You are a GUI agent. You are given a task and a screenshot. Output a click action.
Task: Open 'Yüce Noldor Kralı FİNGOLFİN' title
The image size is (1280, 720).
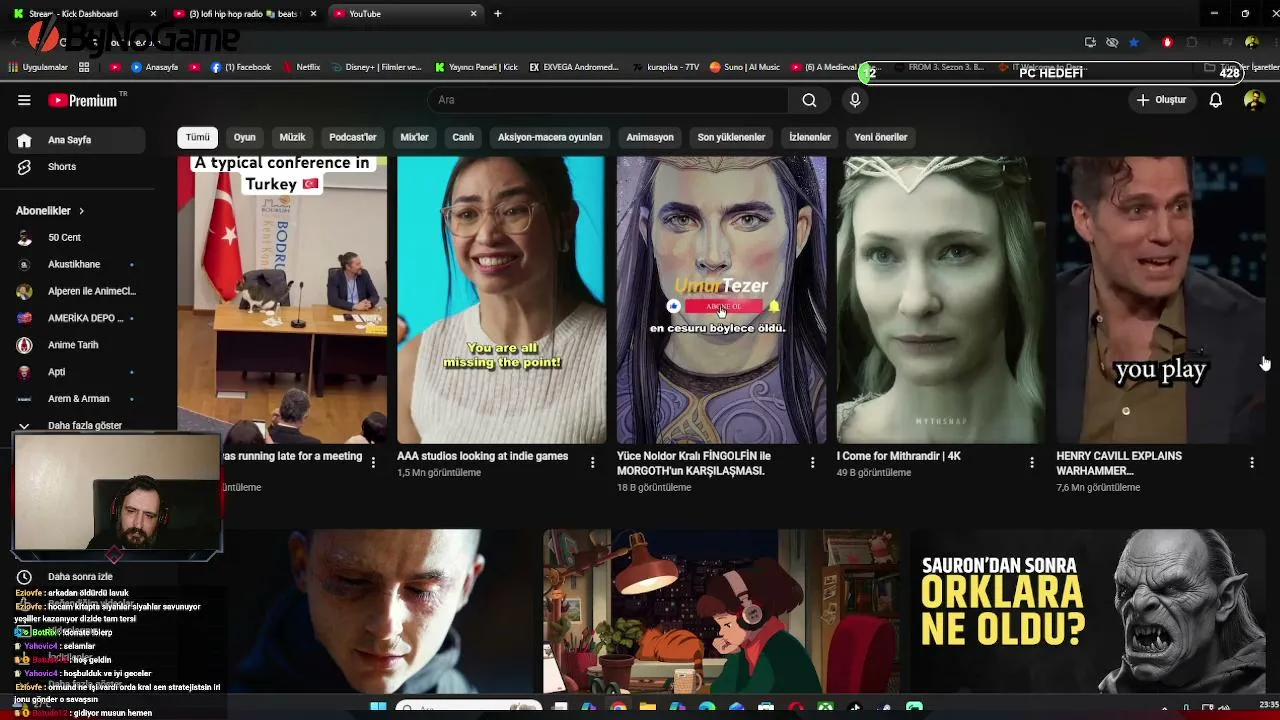[x=694, y=463]
